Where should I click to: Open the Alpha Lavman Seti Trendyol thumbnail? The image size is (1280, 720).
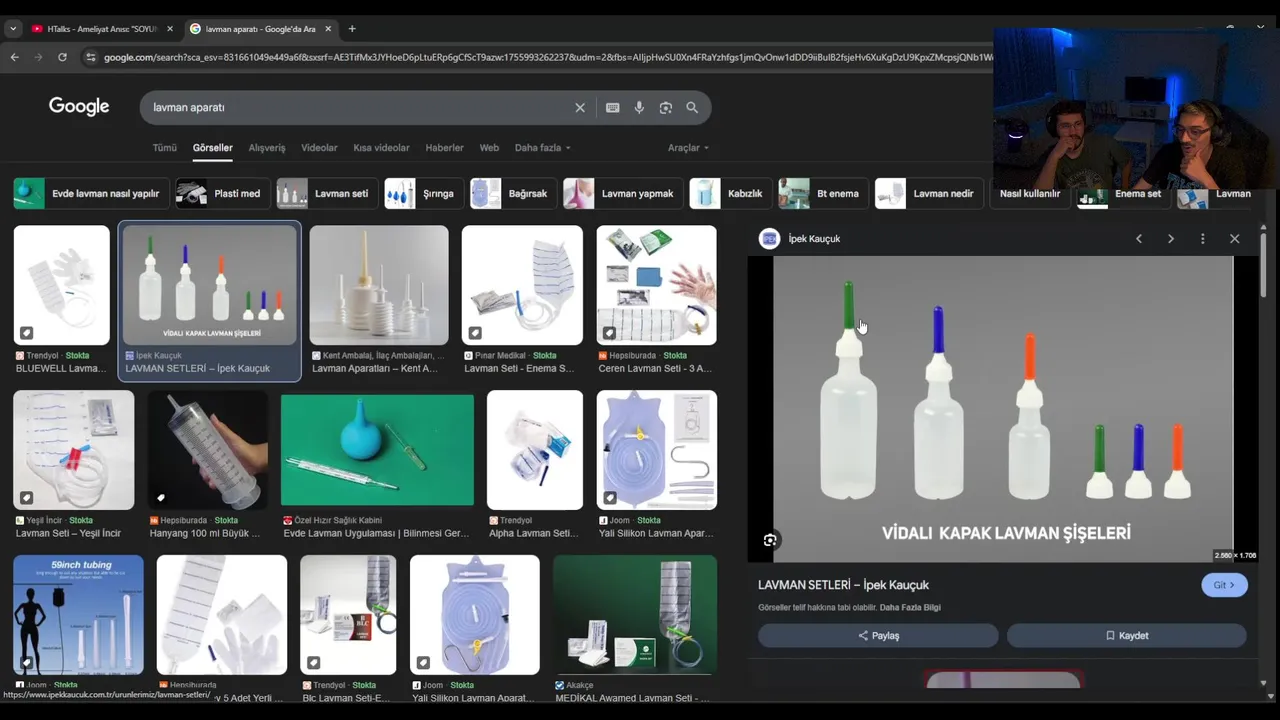(535, 450)
